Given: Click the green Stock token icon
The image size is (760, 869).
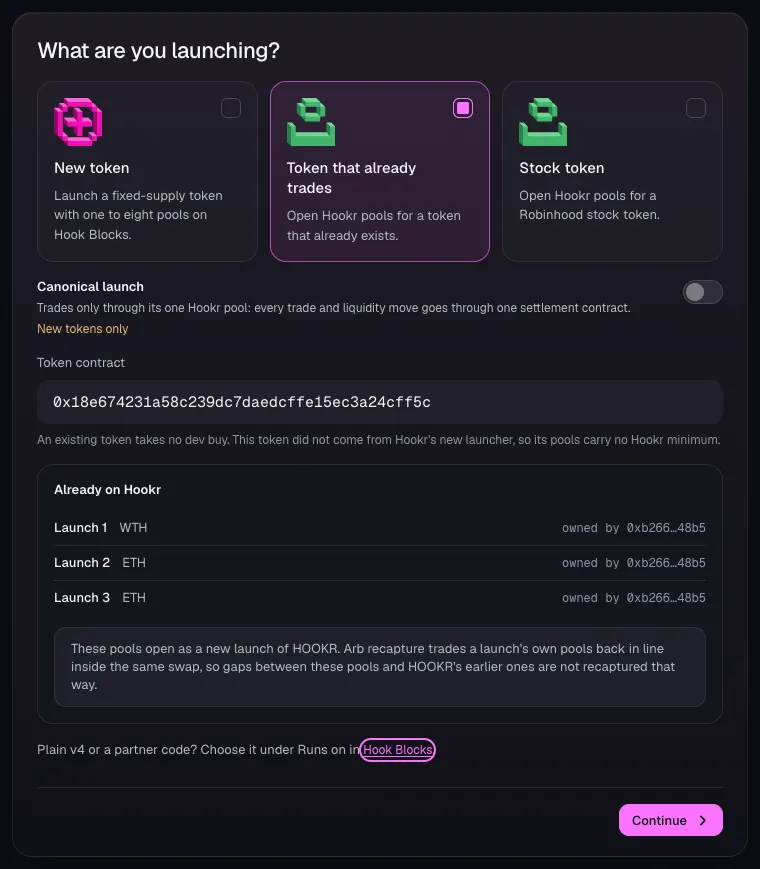Looking at the screenshot, I should click(x=543, y=122).
